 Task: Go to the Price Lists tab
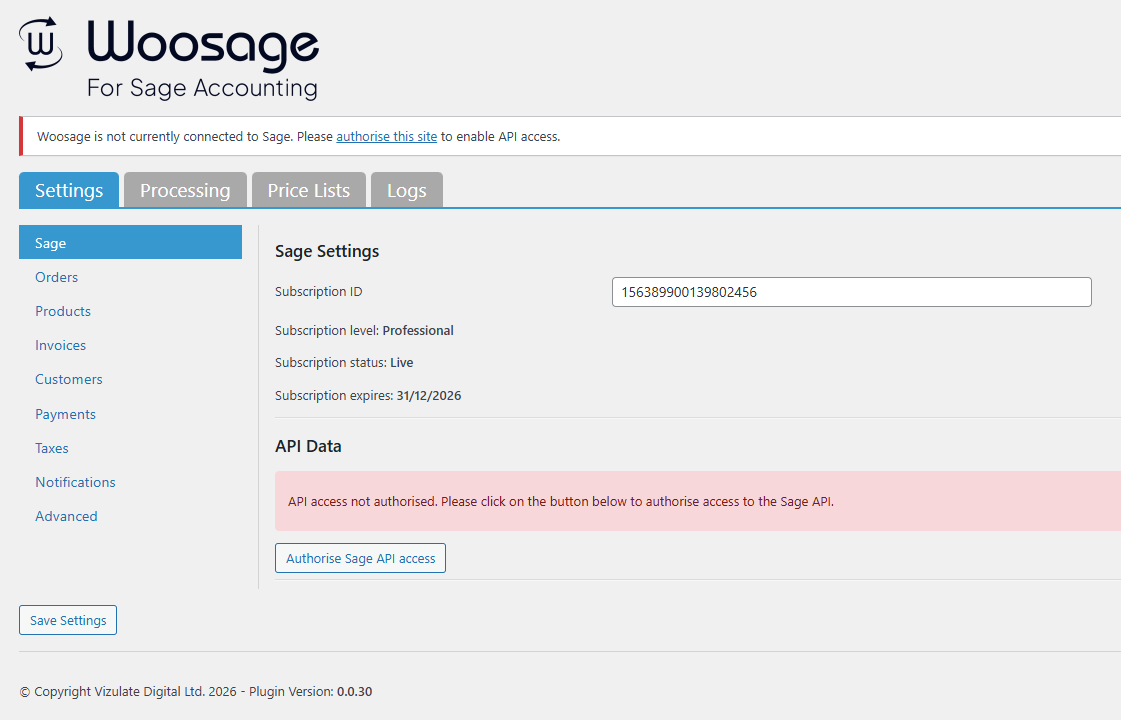tap(308, 190)
